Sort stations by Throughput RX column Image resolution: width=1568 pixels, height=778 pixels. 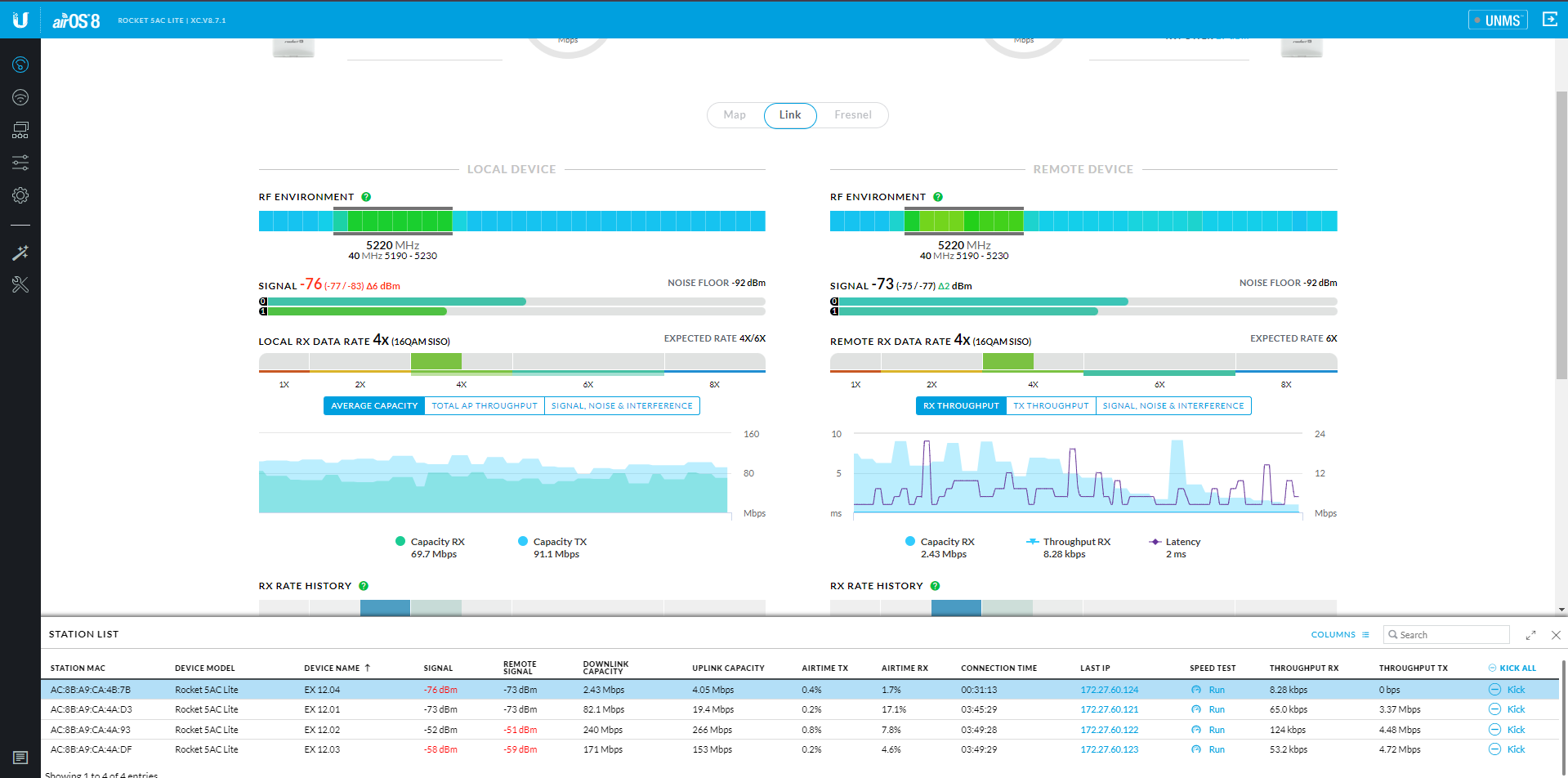click(x=1304, y=668)
